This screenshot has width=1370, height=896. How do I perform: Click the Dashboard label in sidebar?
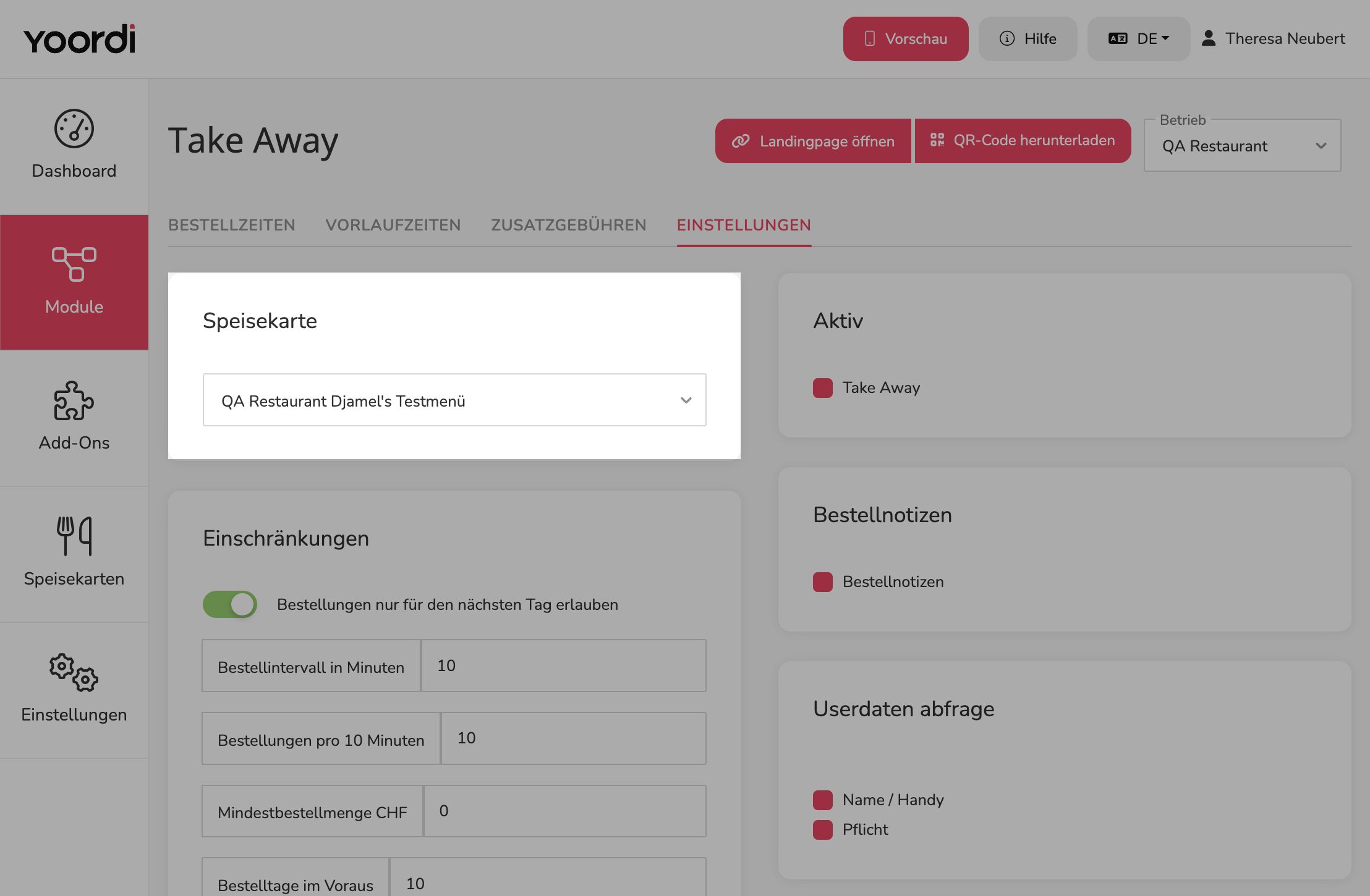click(x=74, y=171)
